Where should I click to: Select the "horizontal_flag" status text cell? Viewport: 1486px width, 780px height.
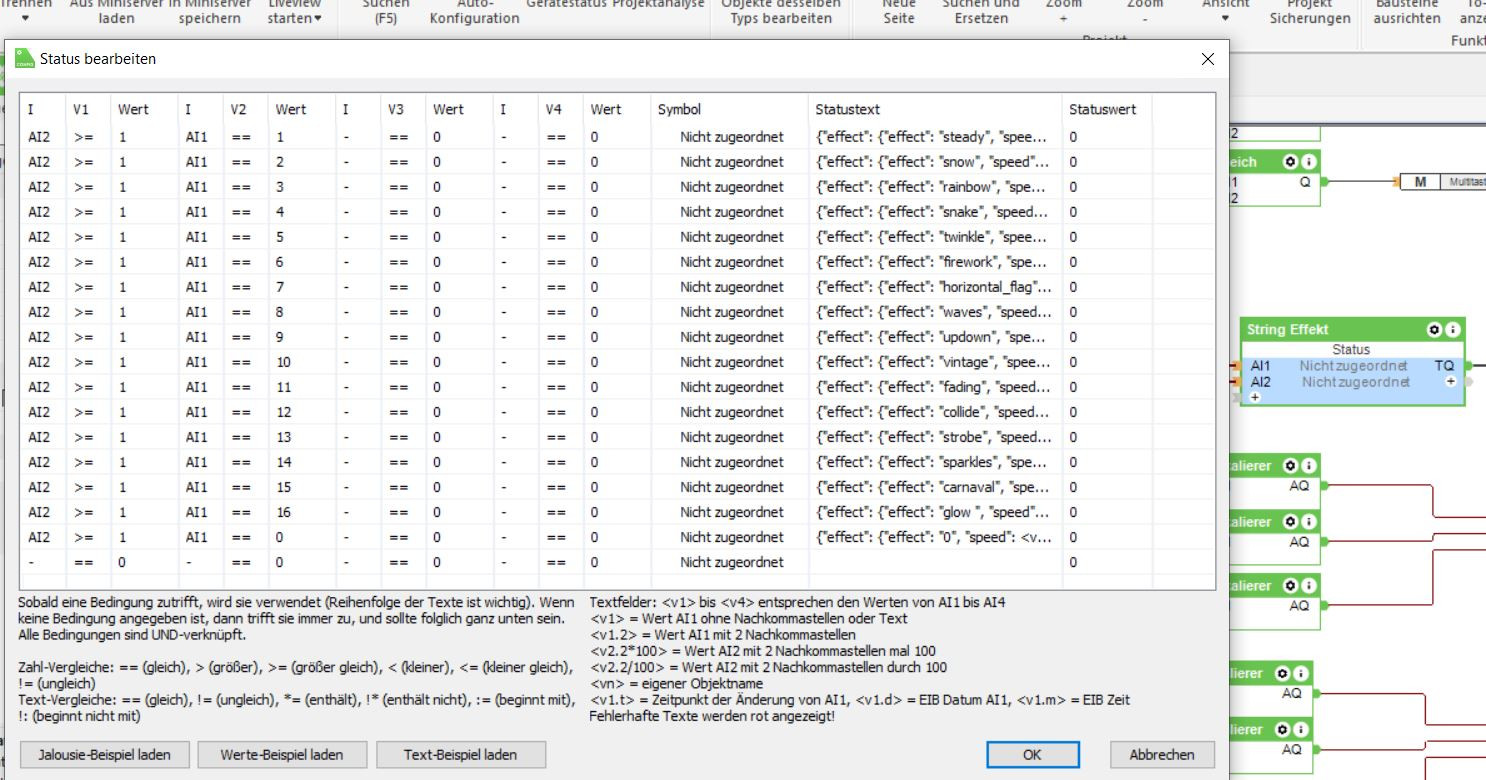(x=935, y=287)
